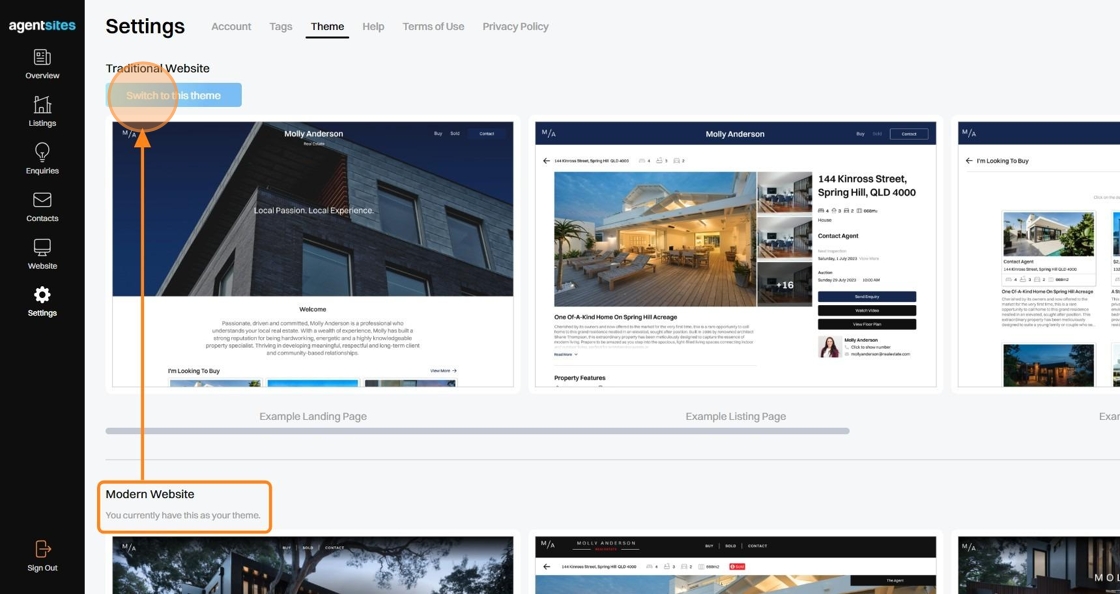
Task: Click the agentsites logo
Action: click(42, 26)
